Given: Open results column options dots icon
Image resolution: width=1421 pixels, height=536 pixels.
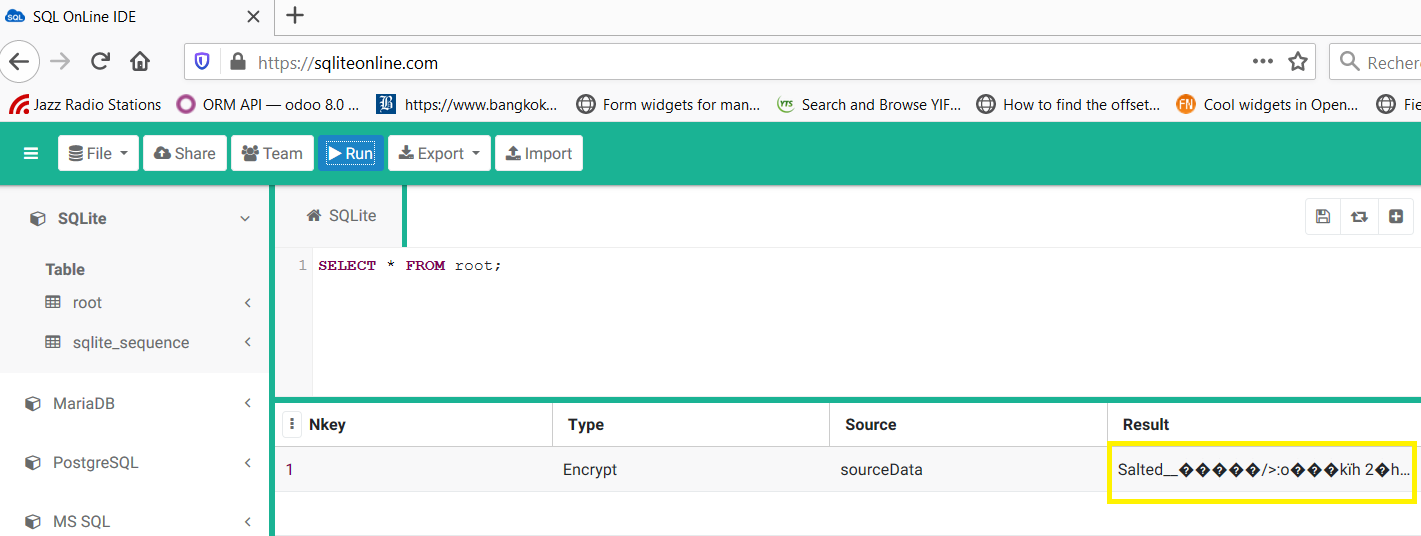Looking at the screenshot, I should [x=292, y=424].
